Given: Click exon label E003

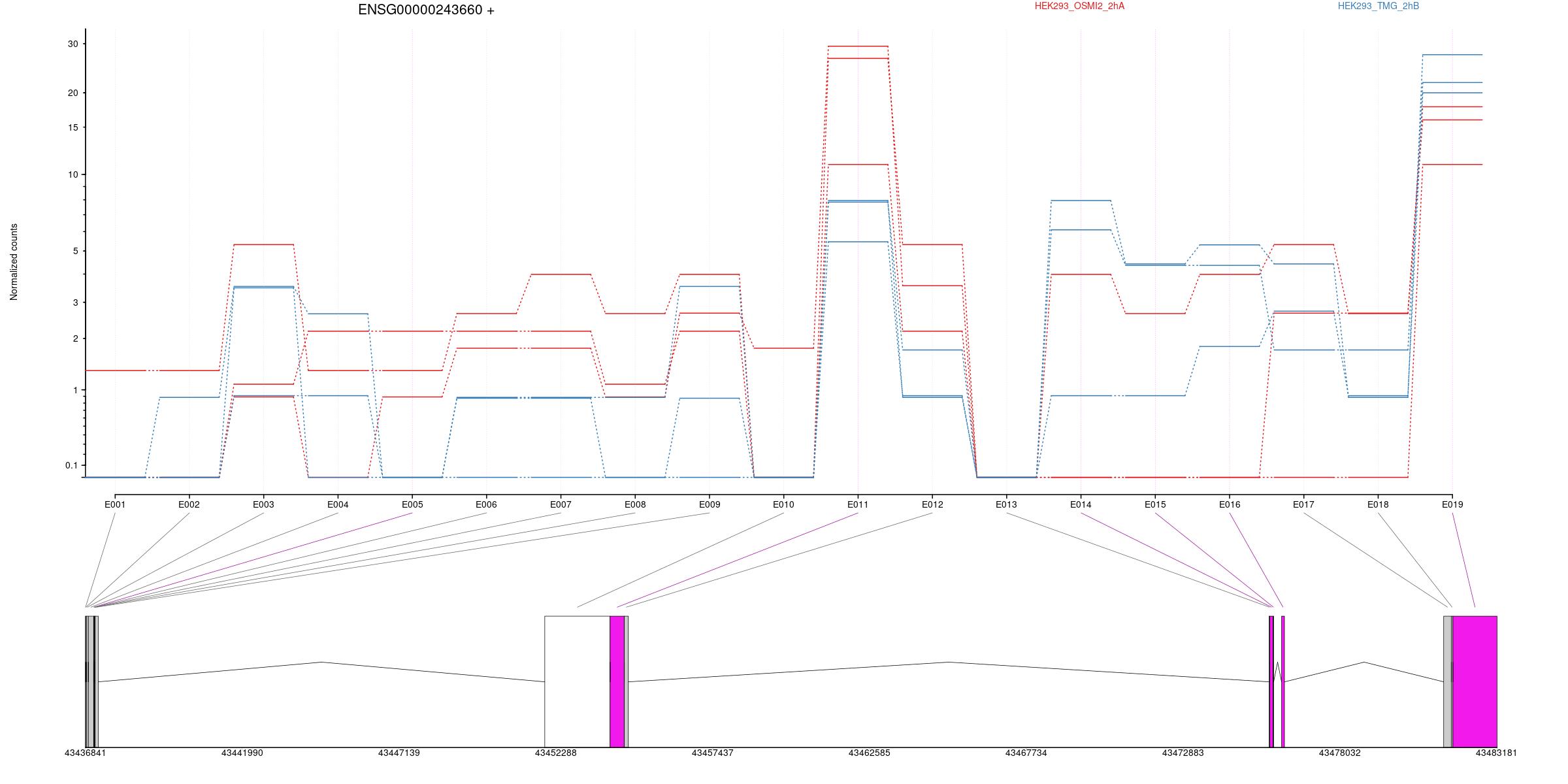Looking at the screenshot, I should pyautogui.click(x=263, y=504).
